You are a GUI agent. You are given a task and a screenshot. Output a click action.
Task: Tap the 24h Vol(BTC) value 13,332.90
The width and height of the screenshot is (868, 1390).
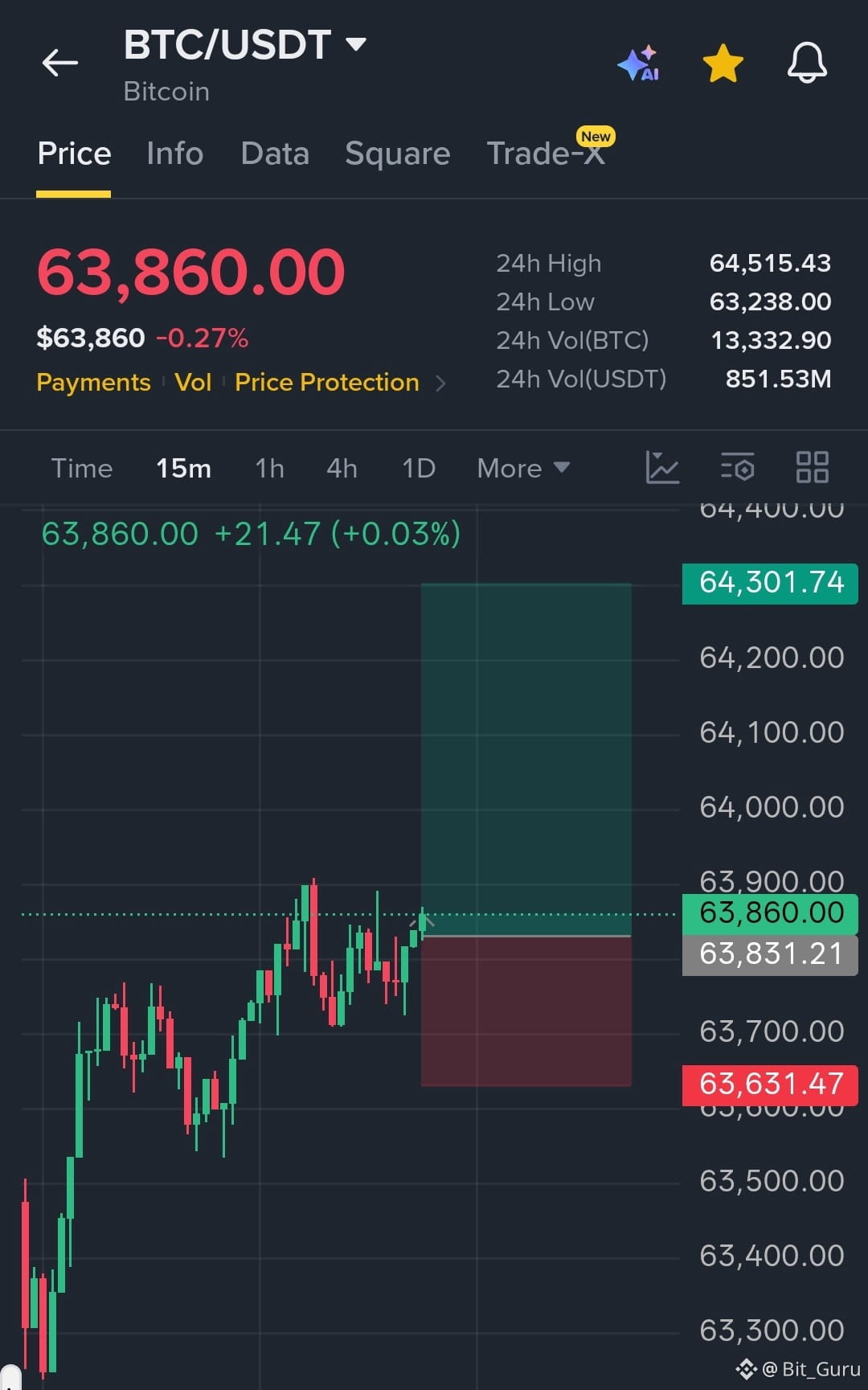(x=771, y=341)
